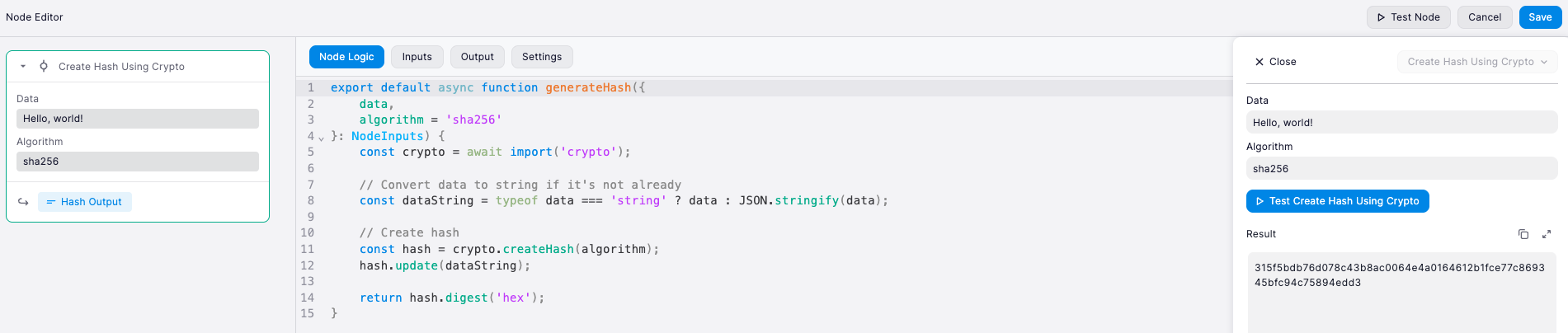Expand the Result view fullscreen

coord(1547,234)
